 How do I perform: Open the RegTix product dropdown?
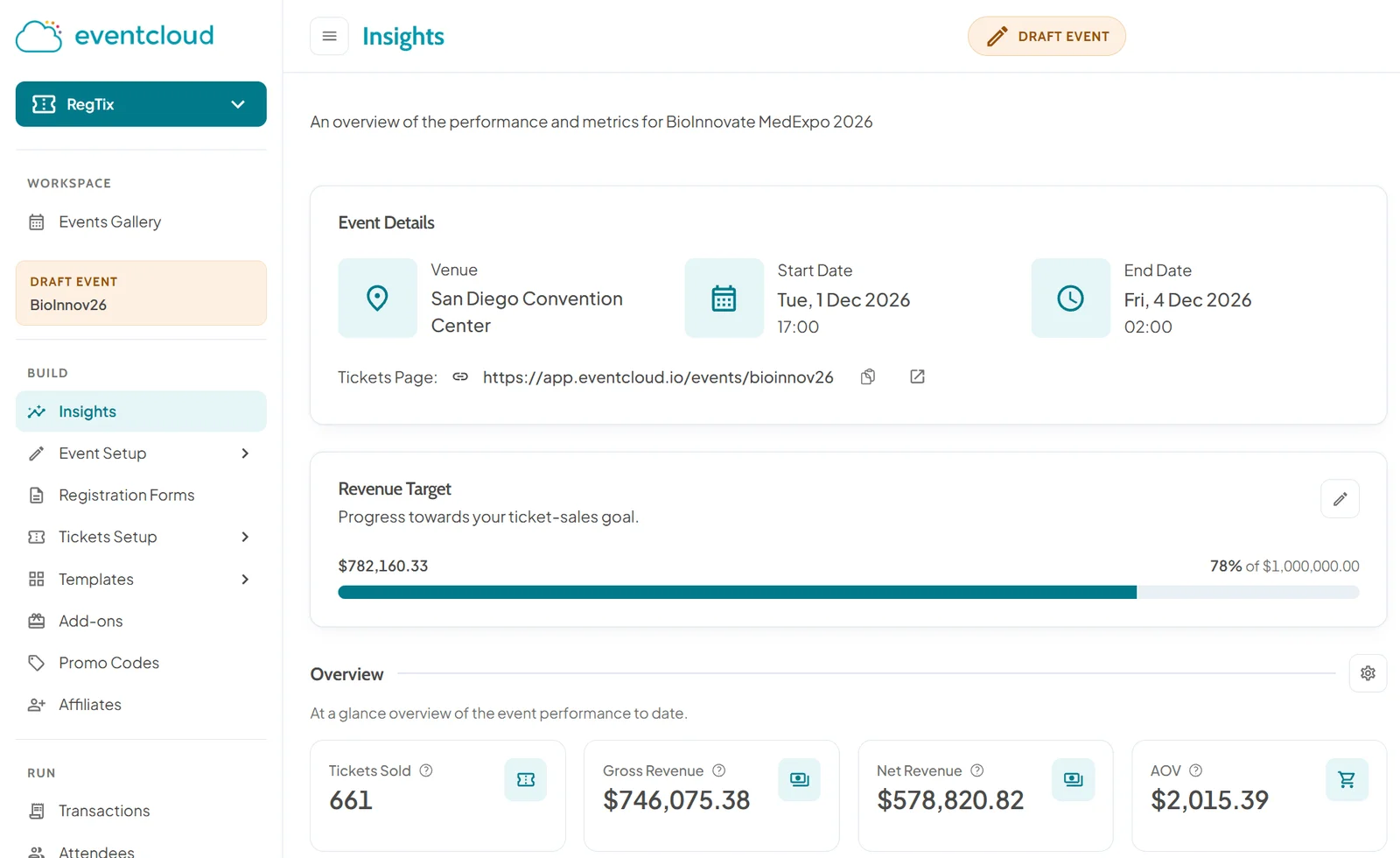pyautogui.click(x=141, y=104)
